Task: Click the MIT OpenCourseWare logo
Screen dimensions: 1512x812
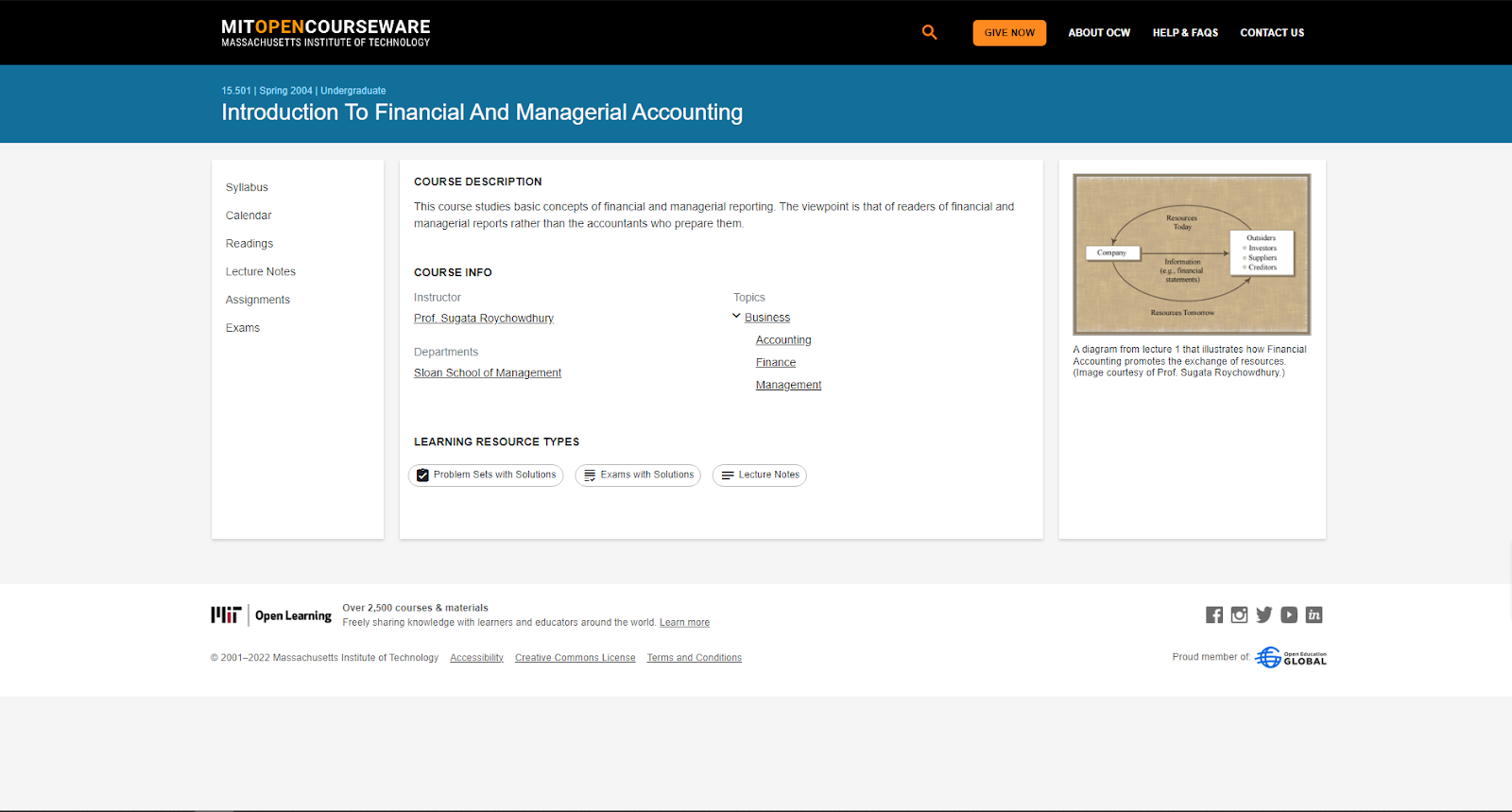Action: (x=326, y=33)
